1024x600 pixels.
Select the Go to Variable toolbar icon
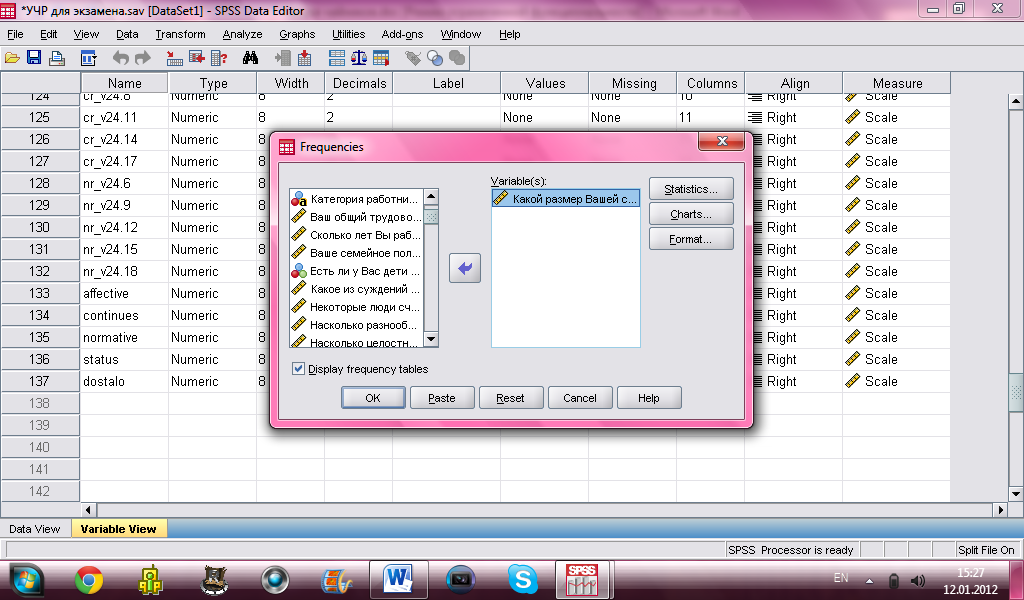(197, 58)
